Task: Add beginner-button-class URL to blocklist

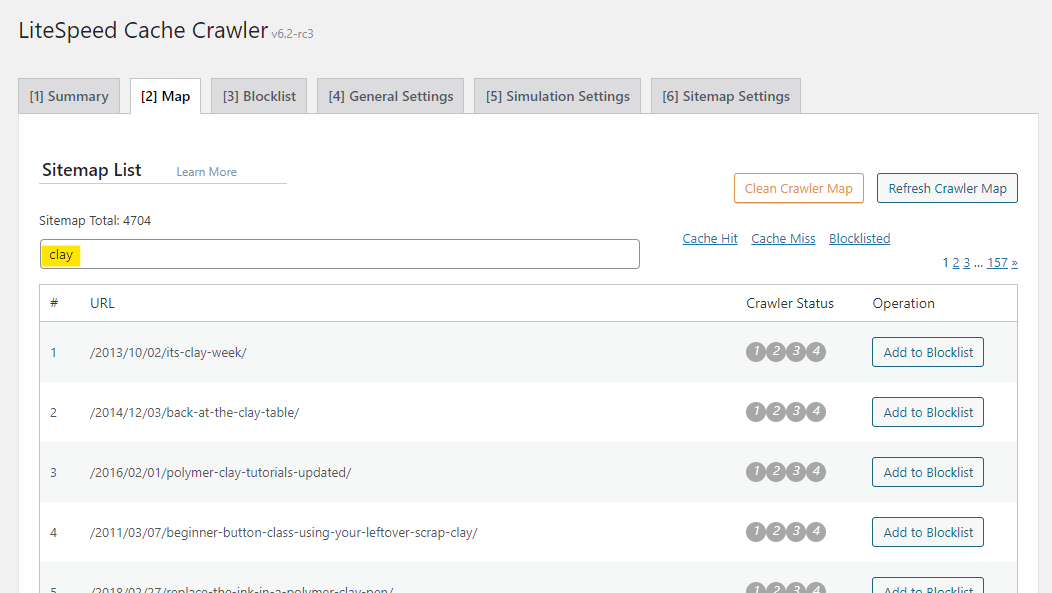Action: [928, 532]
